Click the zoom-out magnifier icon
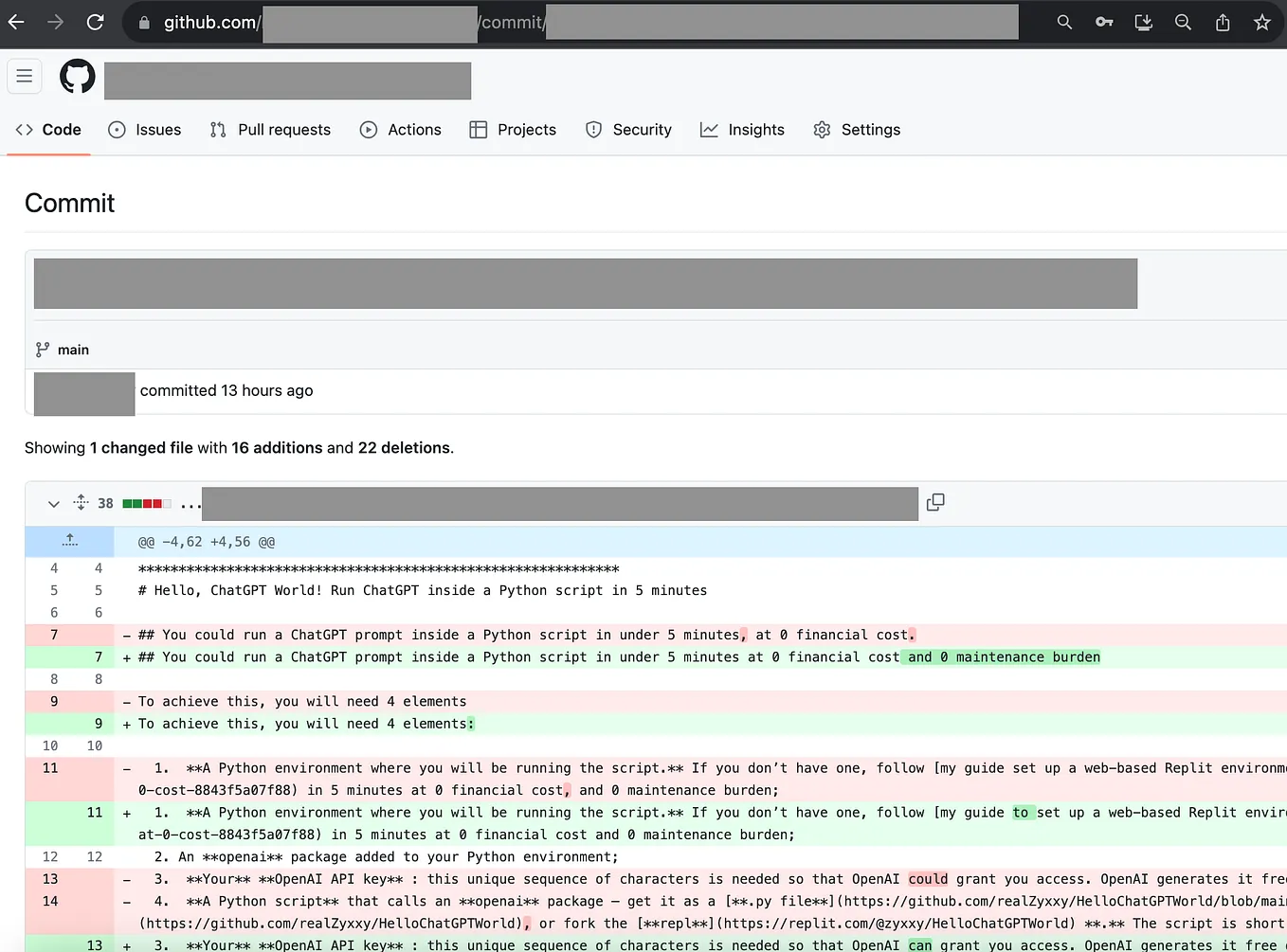Screen dimensions: 1287x952 click(1183, 22)
